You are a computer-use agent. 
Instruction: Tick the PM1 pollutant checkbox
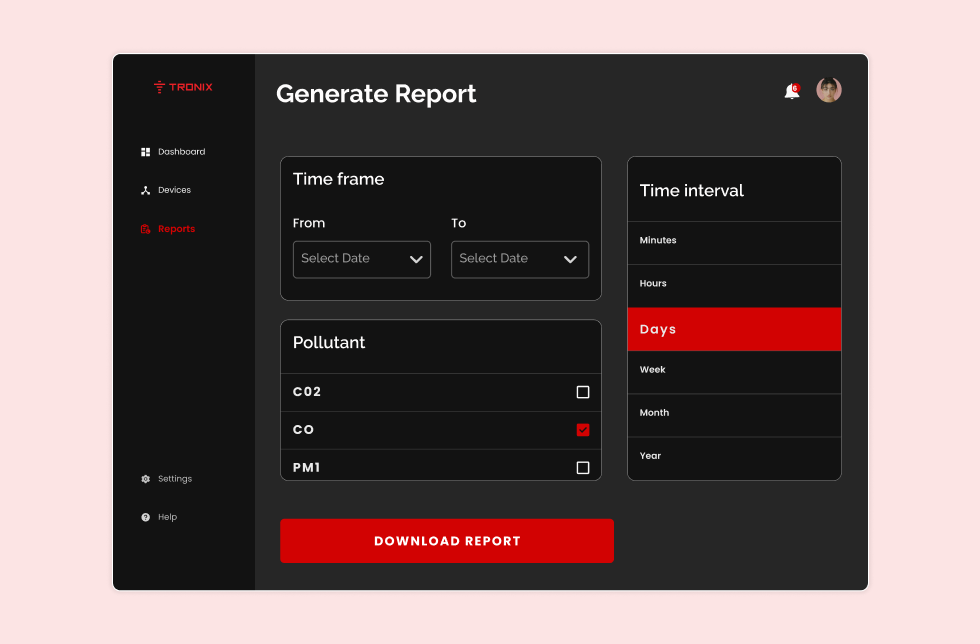(x=583, y=467)
